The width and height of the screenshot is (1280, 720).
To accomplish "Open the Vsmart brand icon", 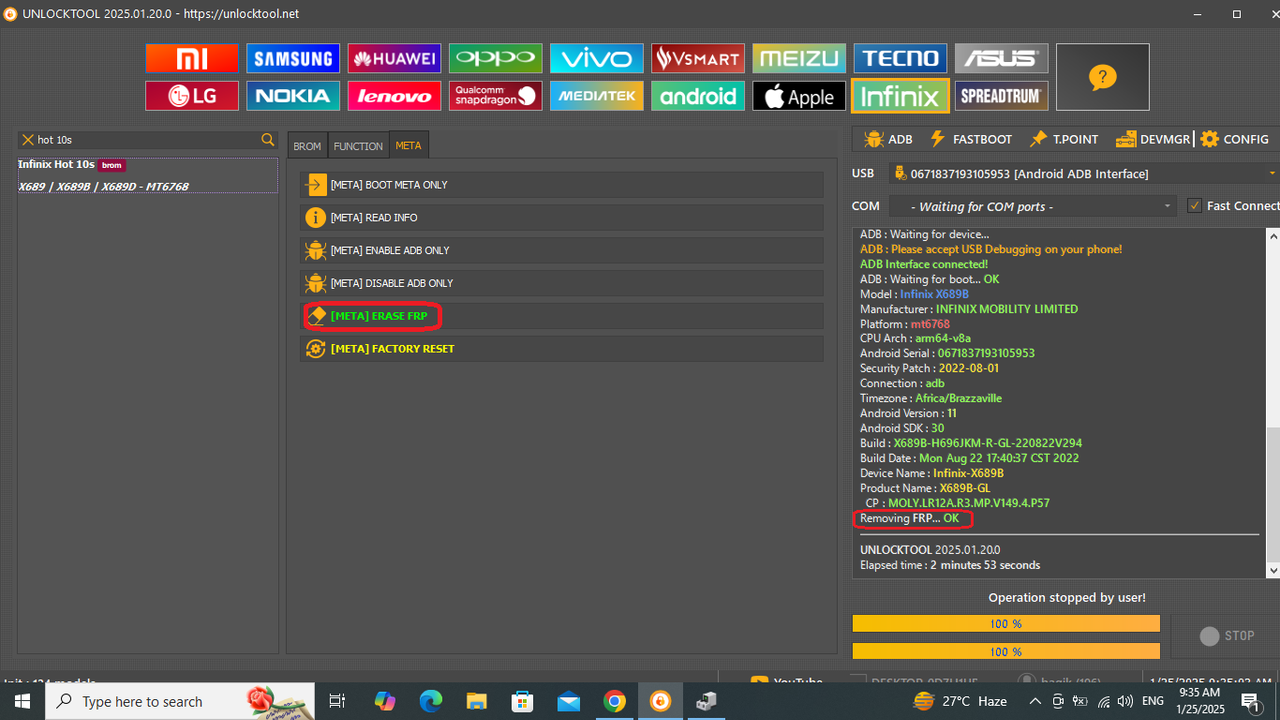I will click(697, 59).
